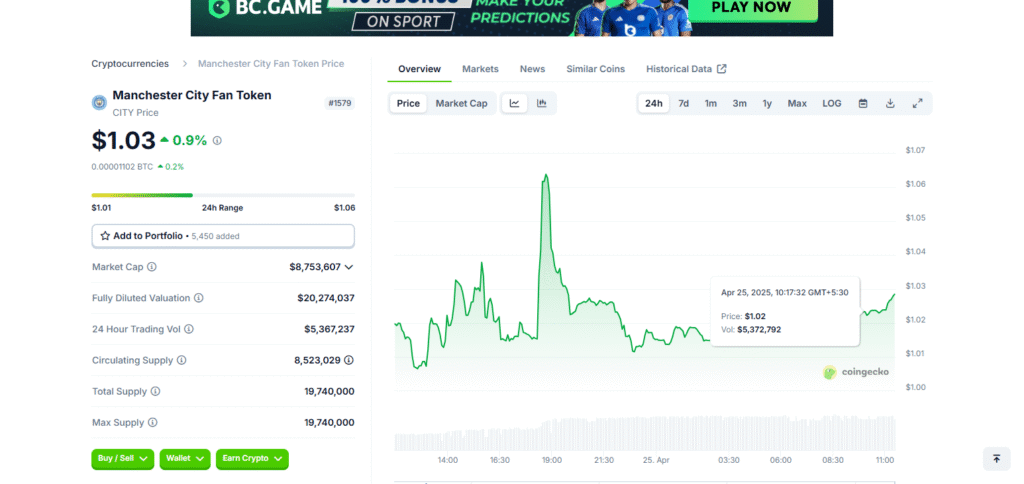
Task: Go to Cryptocurrencies breadcrumb link
Action: [130, 63]
